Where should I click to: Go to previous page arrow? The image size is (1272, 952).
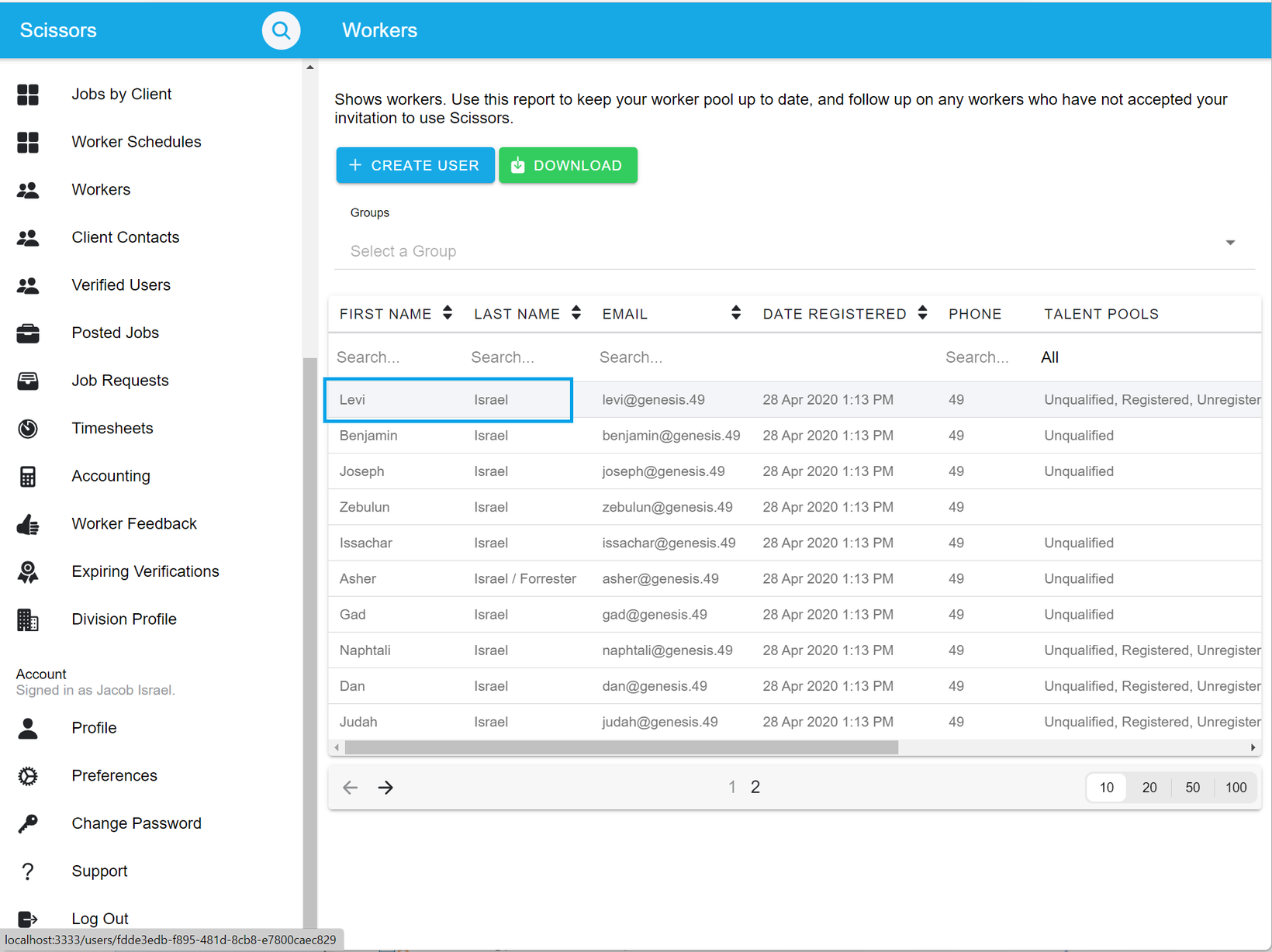tap(351, 788)
